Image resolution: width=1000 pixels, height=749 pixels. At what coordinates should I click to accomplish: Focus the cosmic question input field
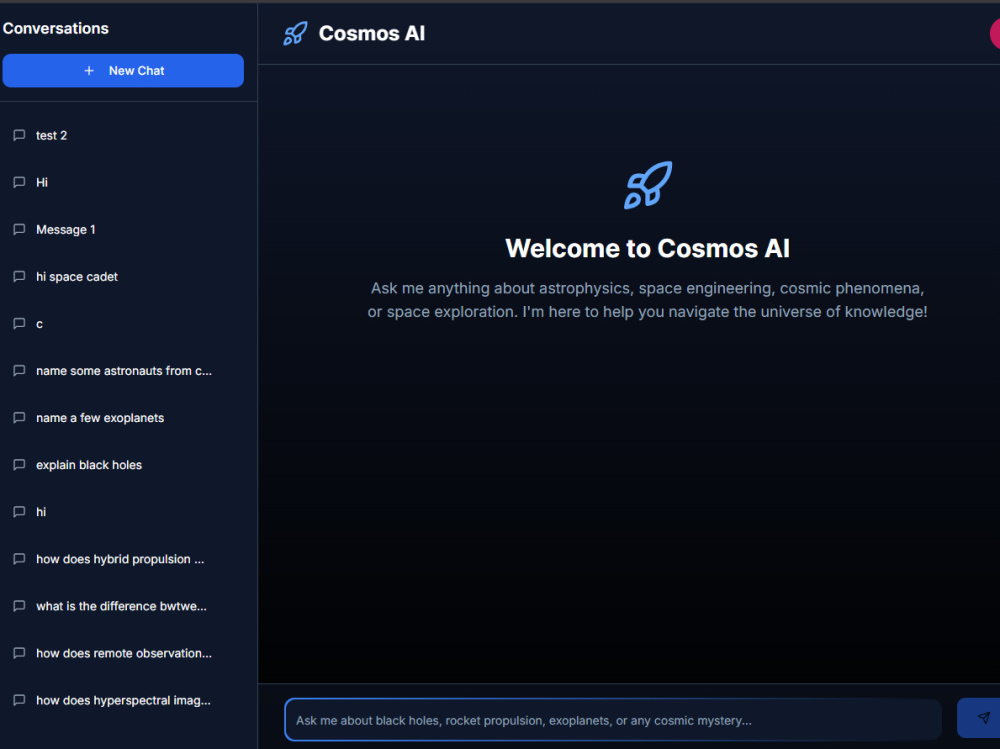pyautogui.click(x=613, y=720)
